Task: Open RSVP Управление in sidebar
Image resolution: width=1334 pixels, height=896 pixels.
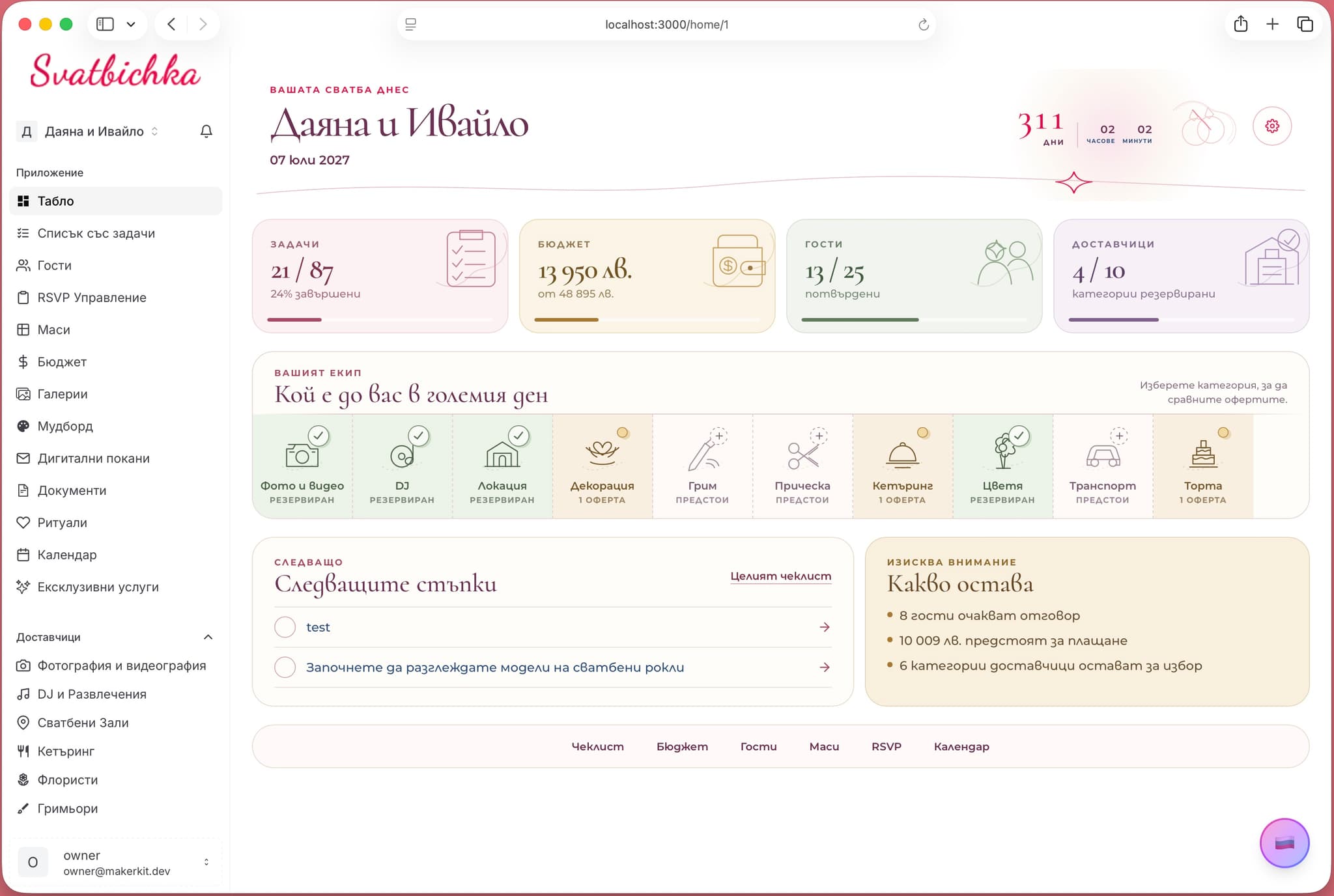Action: (x=116, y=298)
